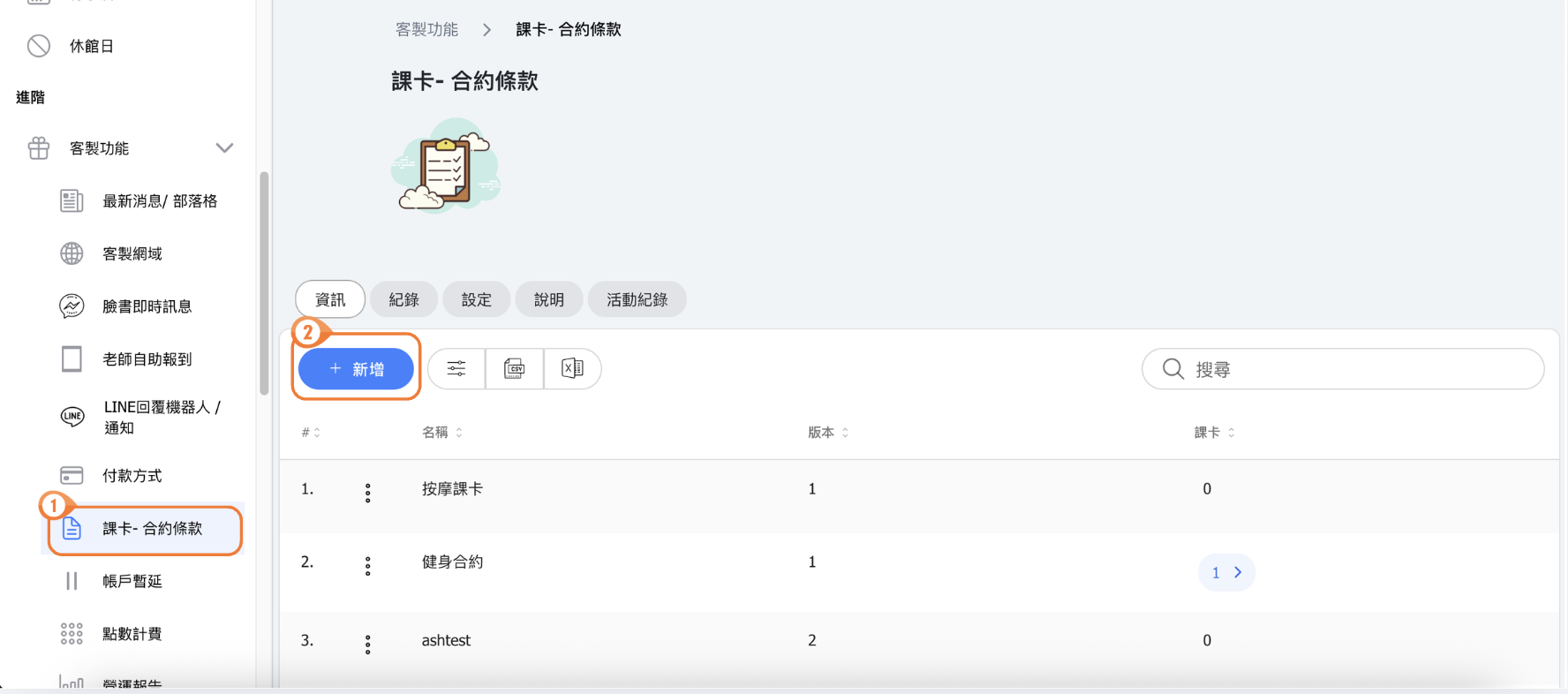Collapse the 客製功能 sidebar section
The width and height of the screenshot is (1568, 694).
coord(224,148)
